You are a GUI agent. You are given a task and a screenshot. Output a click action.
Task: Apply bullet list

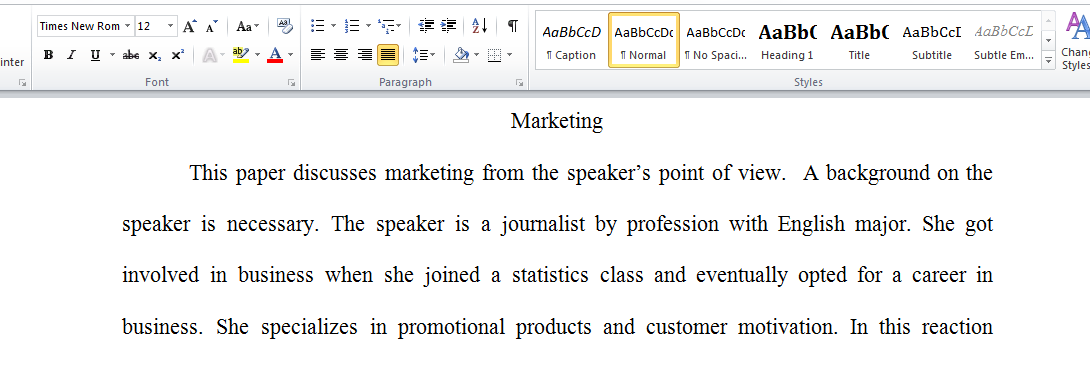point(318,26)
